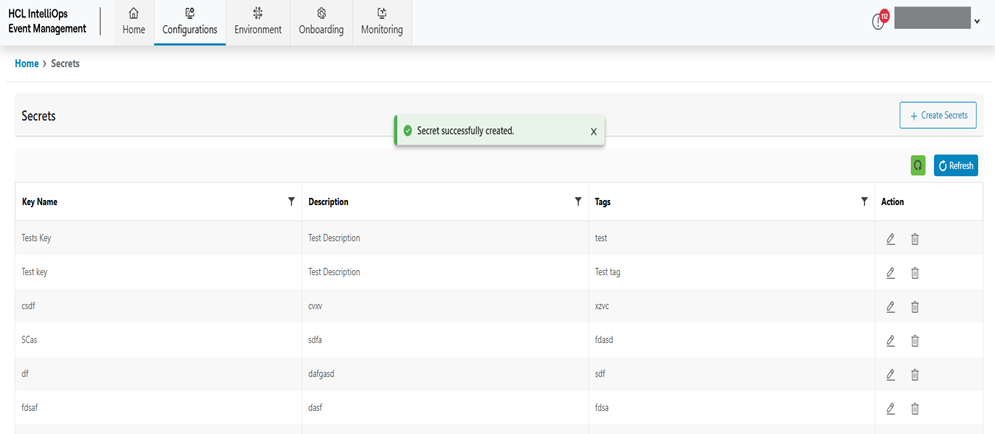This screenshot has height=434, width=995.
Task: Delete the Tests Key secret
Action: coord(914,239)
